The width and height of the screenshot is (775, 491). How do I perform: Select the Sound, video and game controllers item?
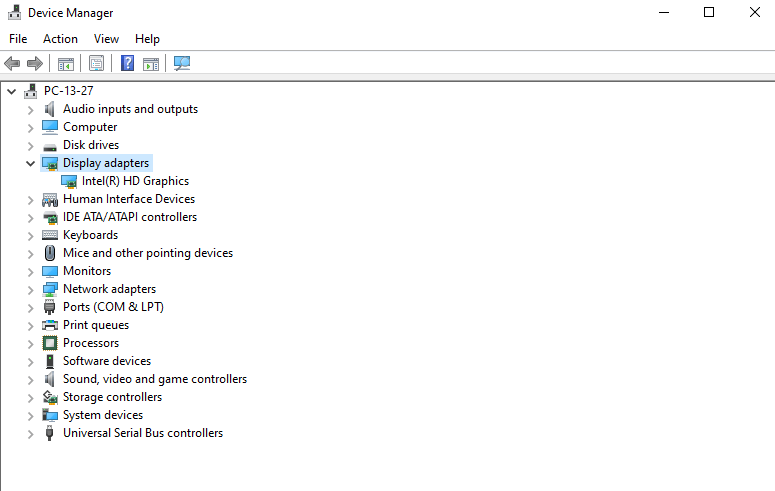(154, 379)
